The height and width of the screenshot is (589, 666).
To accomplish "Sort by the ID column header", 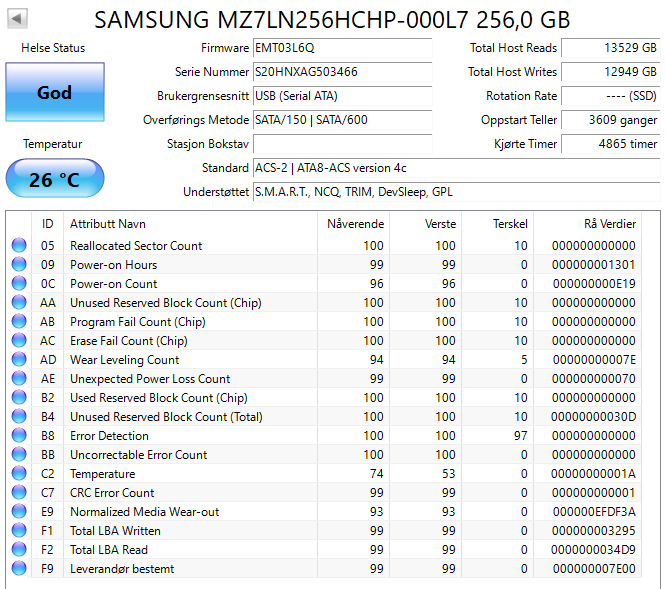I will coord(47,224).
